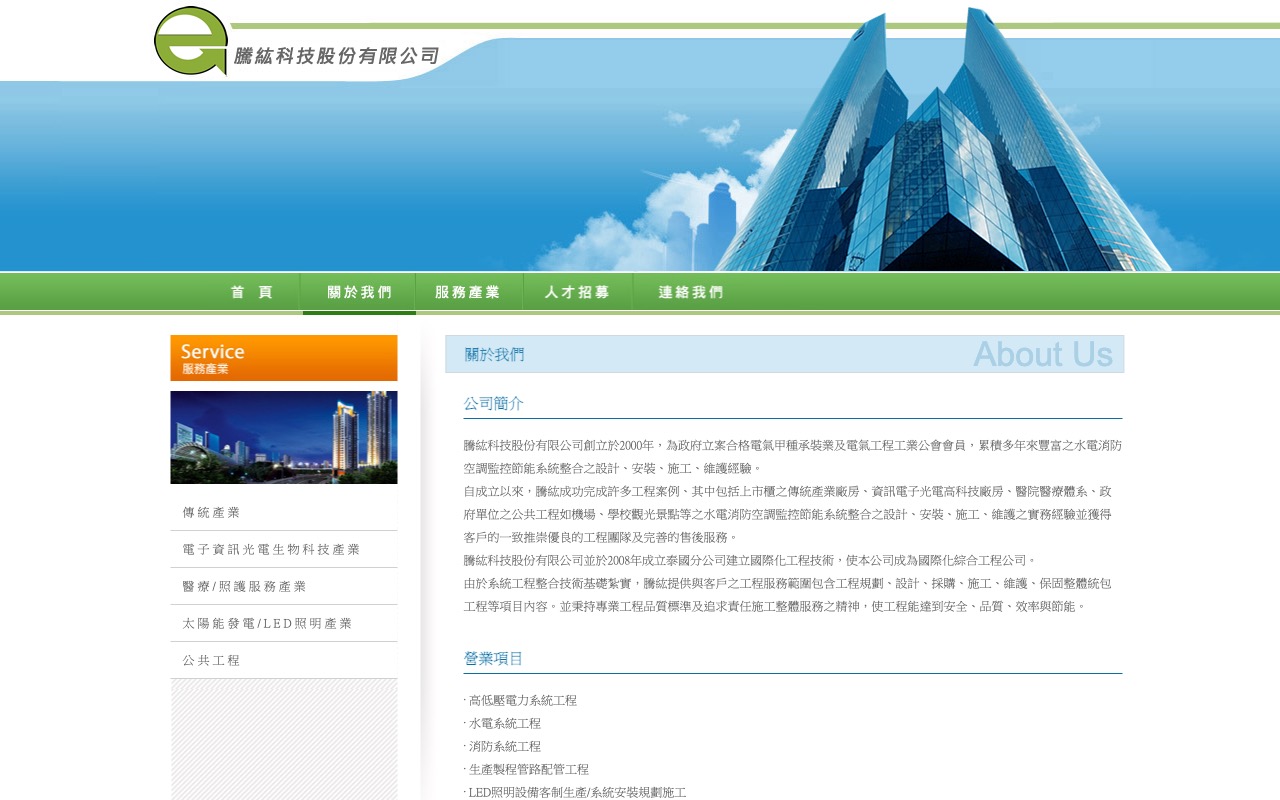Click the orange Service 服務產業 banner

coord(283,357)
